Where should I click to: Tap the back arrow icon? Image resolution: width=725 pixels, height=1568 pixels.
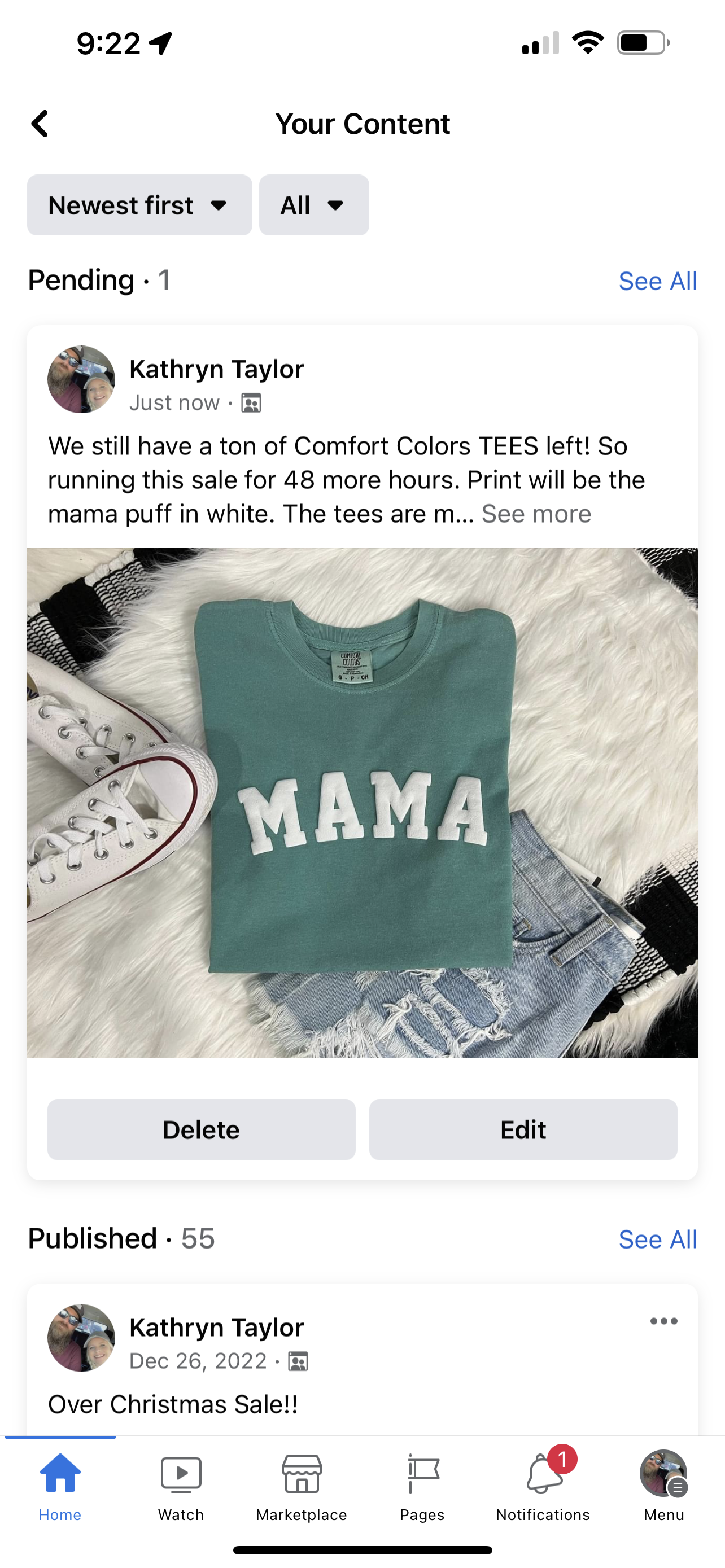[40, 124]
